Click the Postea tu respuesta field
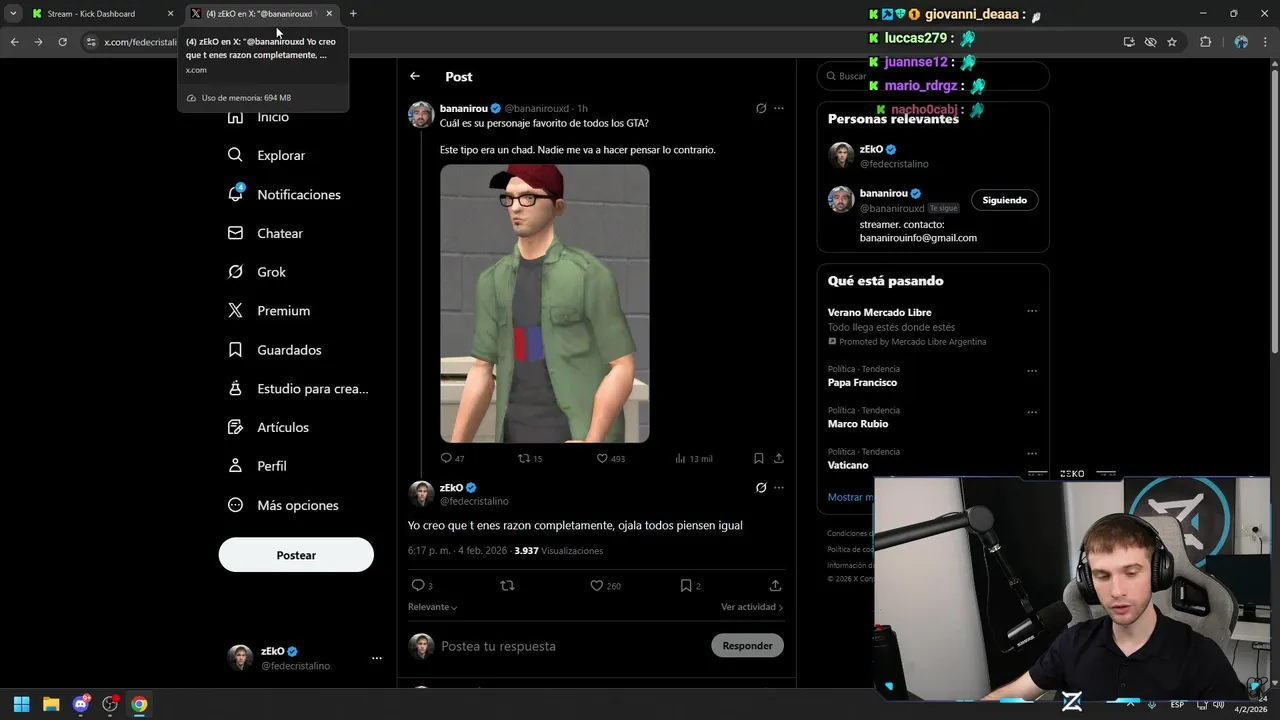Image resolution: width=1280 pixels, height=720 pixels. coord(570,646)
